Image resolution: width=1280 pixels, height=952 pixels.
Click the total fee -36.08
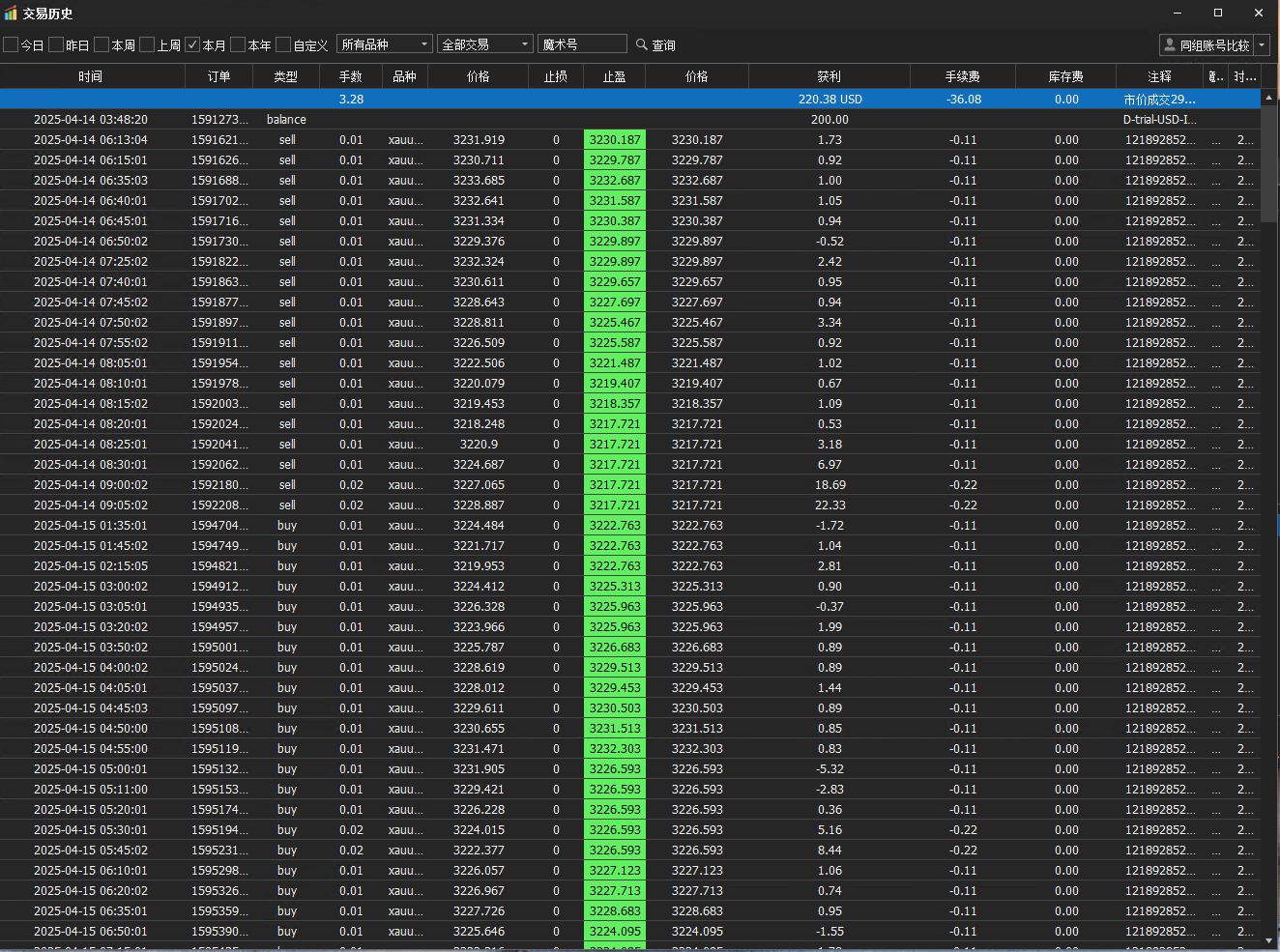tap(963, 100)
